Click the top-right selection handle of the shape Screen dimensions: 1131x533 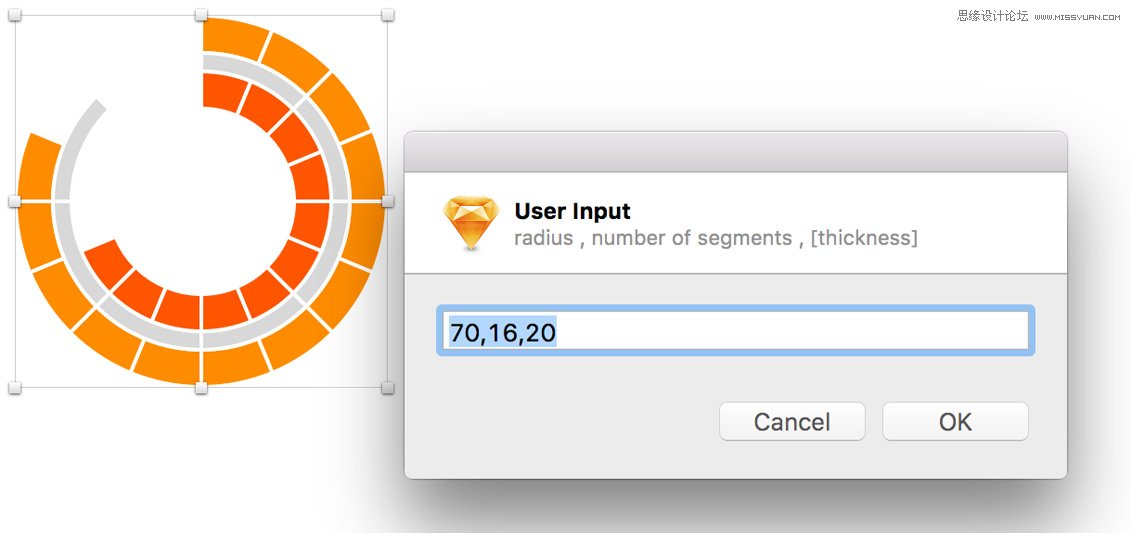tap(388, 15)
